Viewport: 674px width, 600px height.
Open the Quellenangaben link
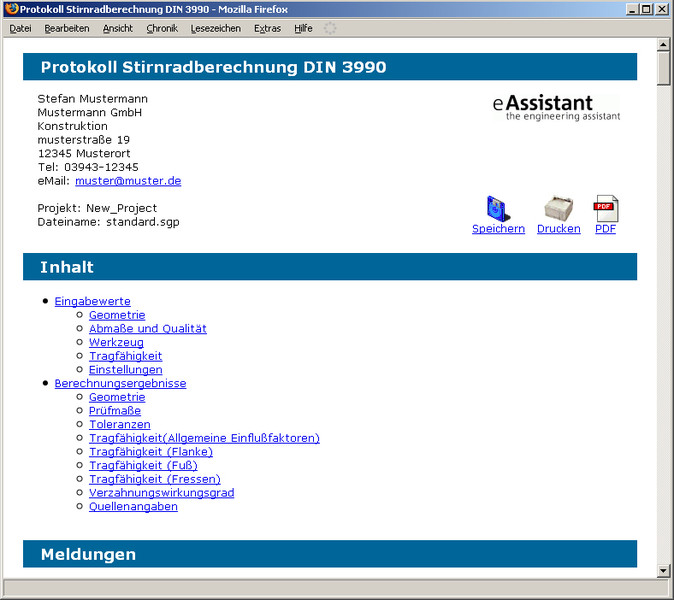(133, 507)
